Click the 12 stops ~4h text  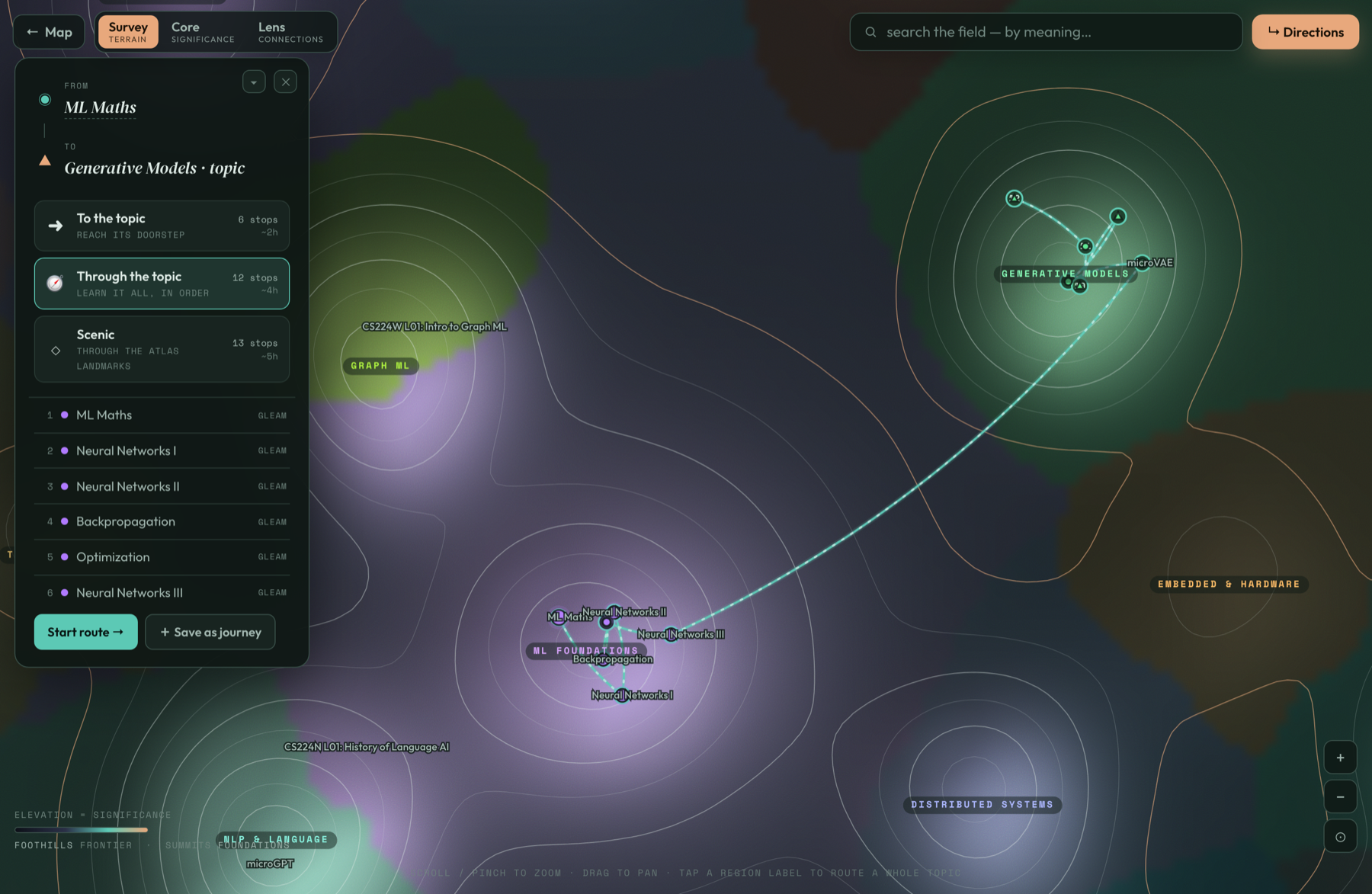255,284
